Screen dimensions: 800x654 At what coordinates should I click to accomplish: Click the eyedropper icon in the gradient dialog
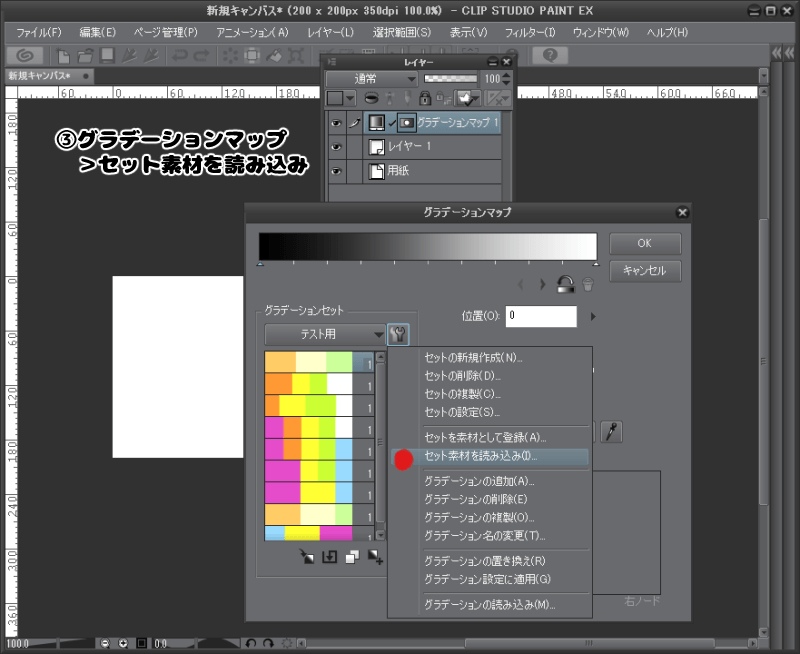(611, 431)
